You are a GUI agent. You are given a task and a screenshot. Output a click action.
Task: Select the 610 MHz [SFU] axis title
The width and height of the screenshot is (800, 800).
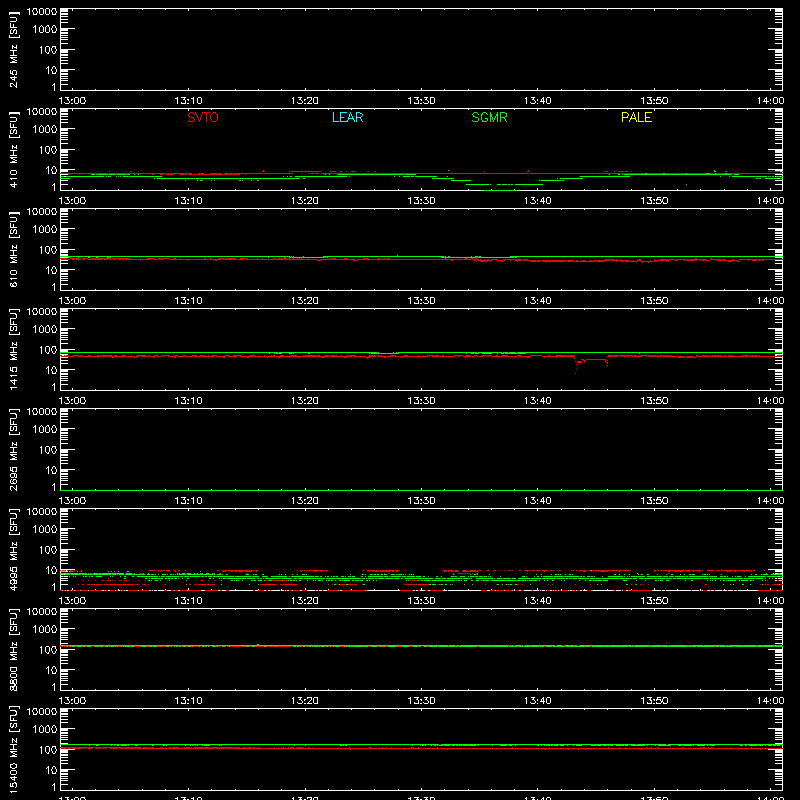click(x=13, y=249)
